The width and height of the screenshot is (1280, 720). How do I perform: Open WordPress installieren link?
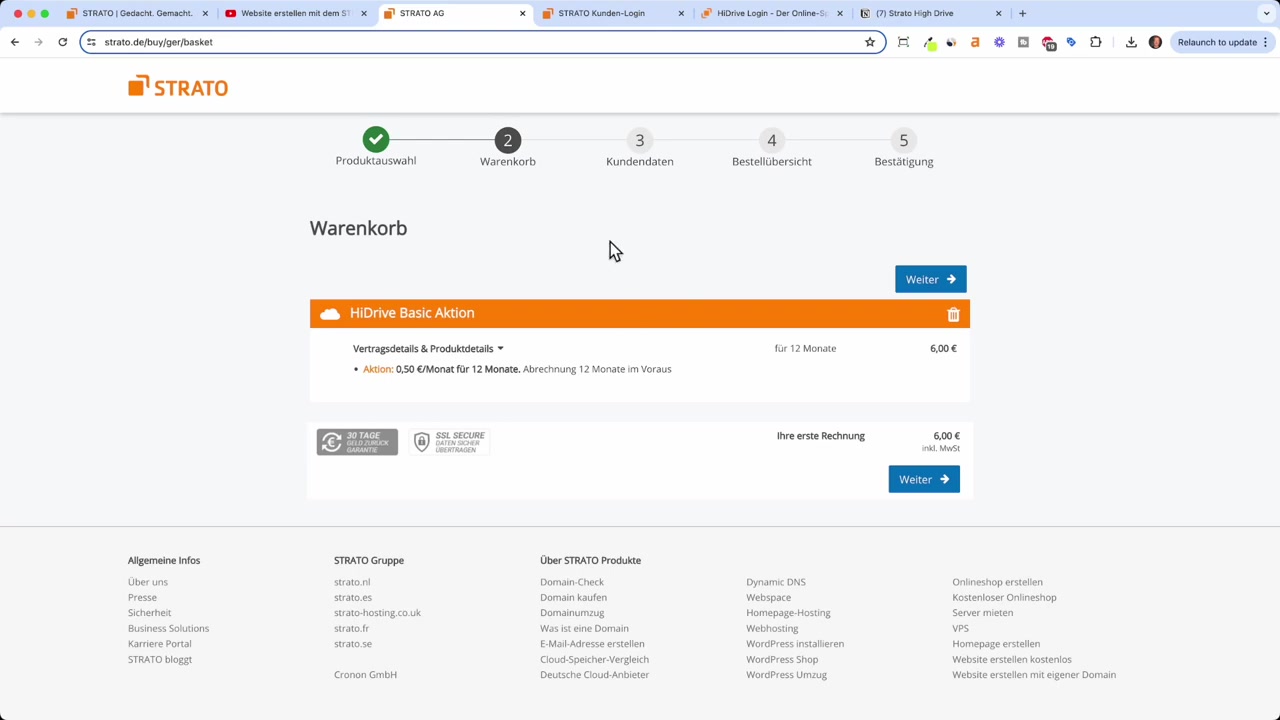[x=795, y=644]
